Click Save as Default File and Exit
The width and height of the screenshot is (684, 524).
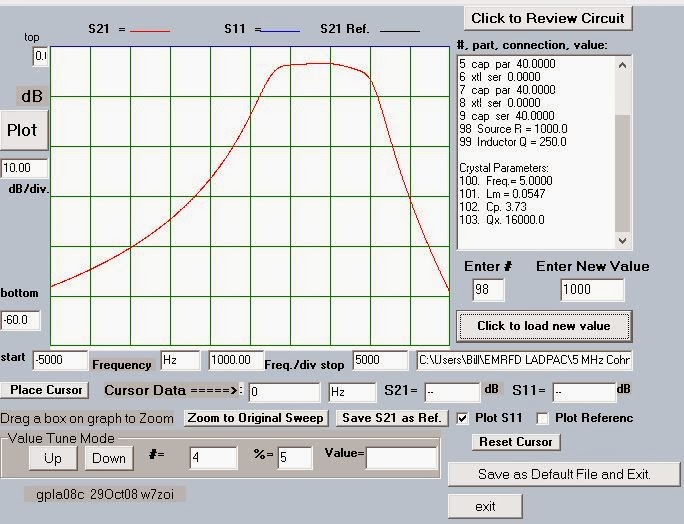click(564, 473)
